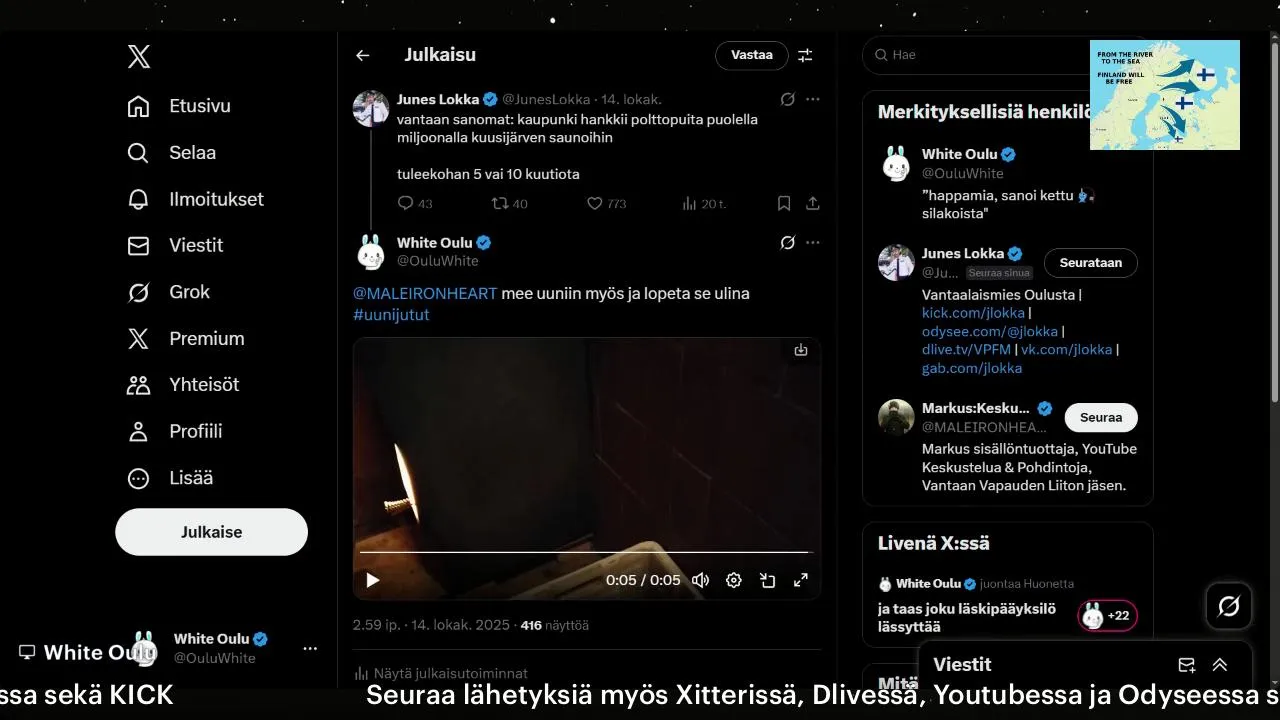Open video settings gear
Screen dimensions: 1280x720
(734, 580)
